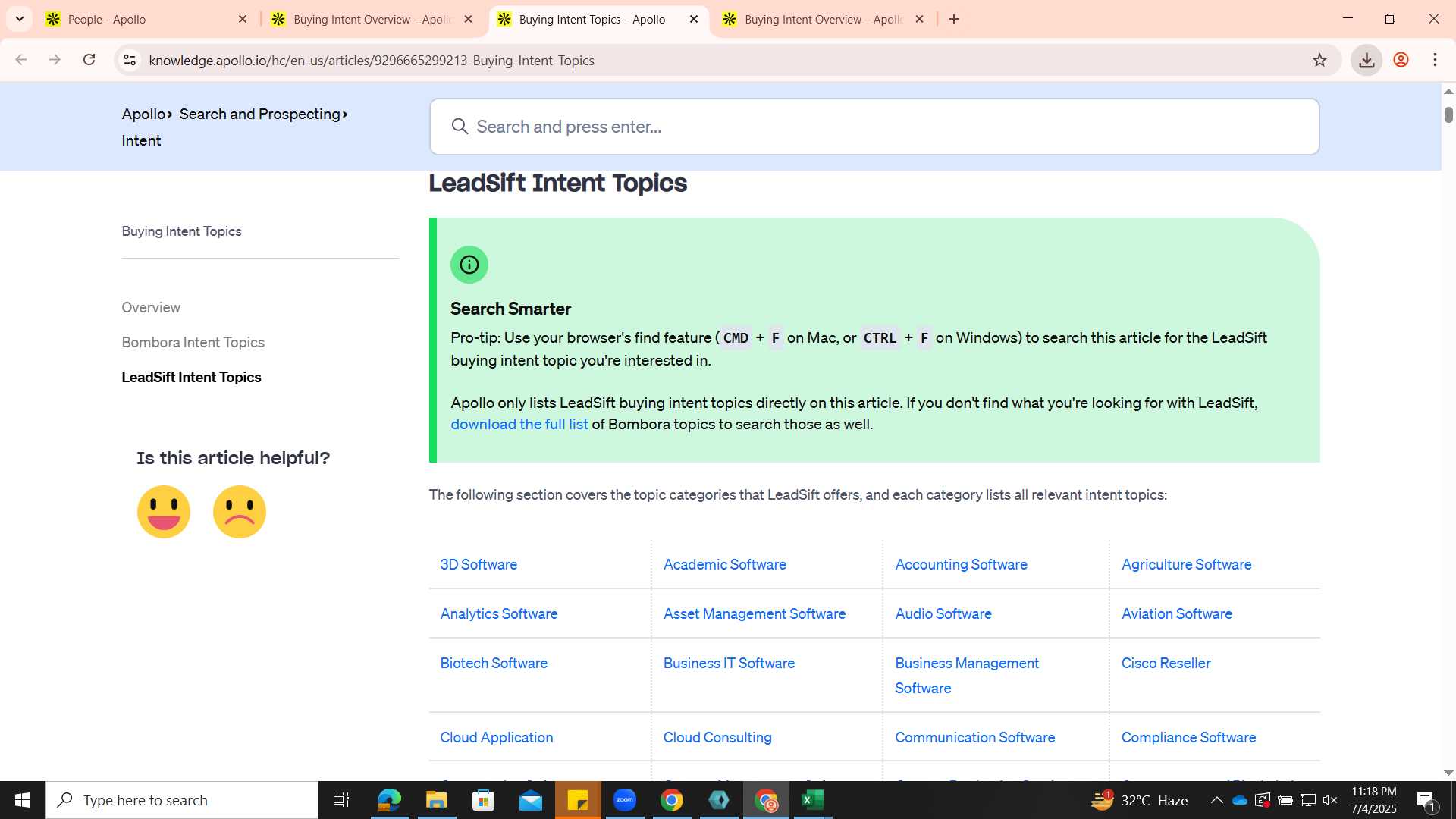Open Mail app from taskbar
Image resolution: width=1456 pixels, height=819 pixels.
(x=531, y=800)
